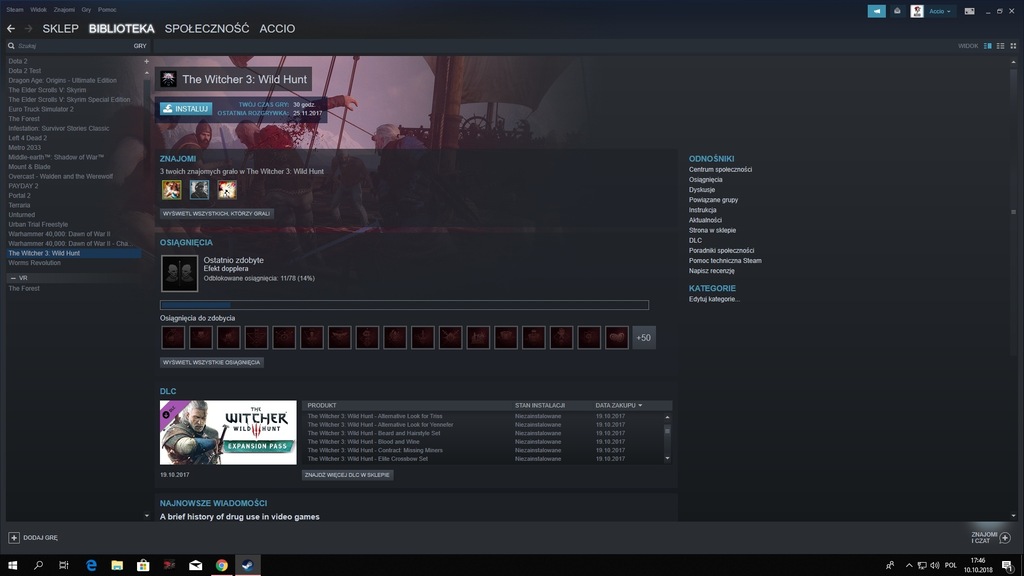The width and height of the screenshot is (1024, 576).
Task: Open the Pomoc menu
Action: click(x=107, y=10)
